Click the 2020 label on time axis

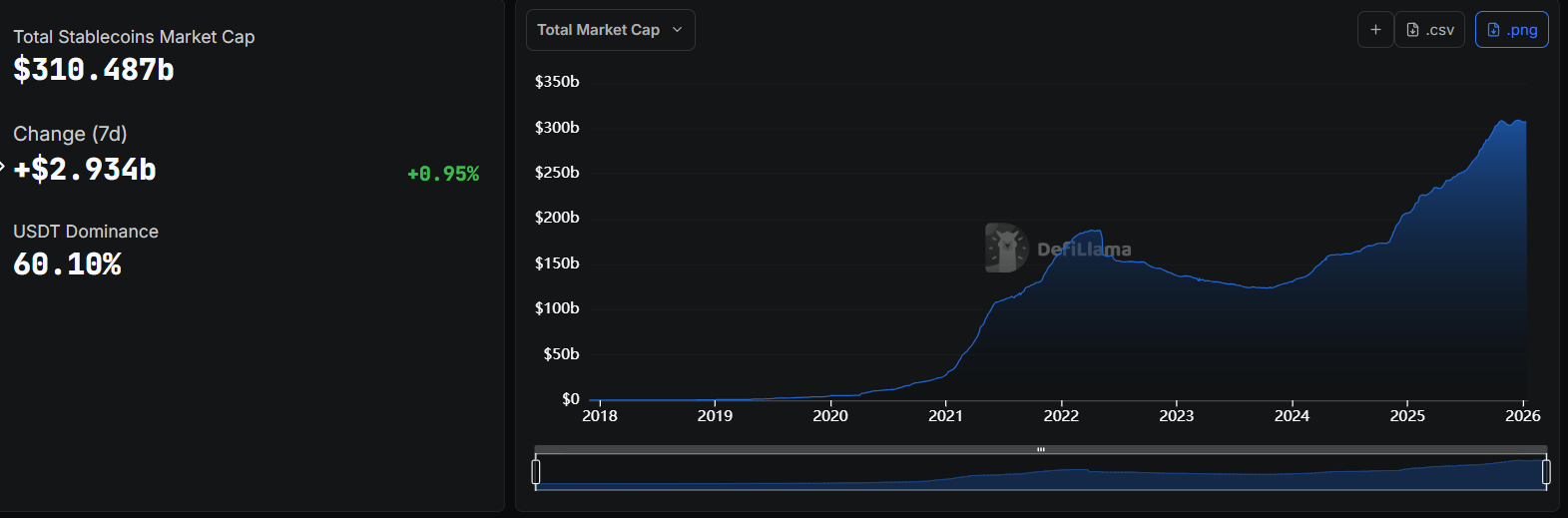coord(830,416)
